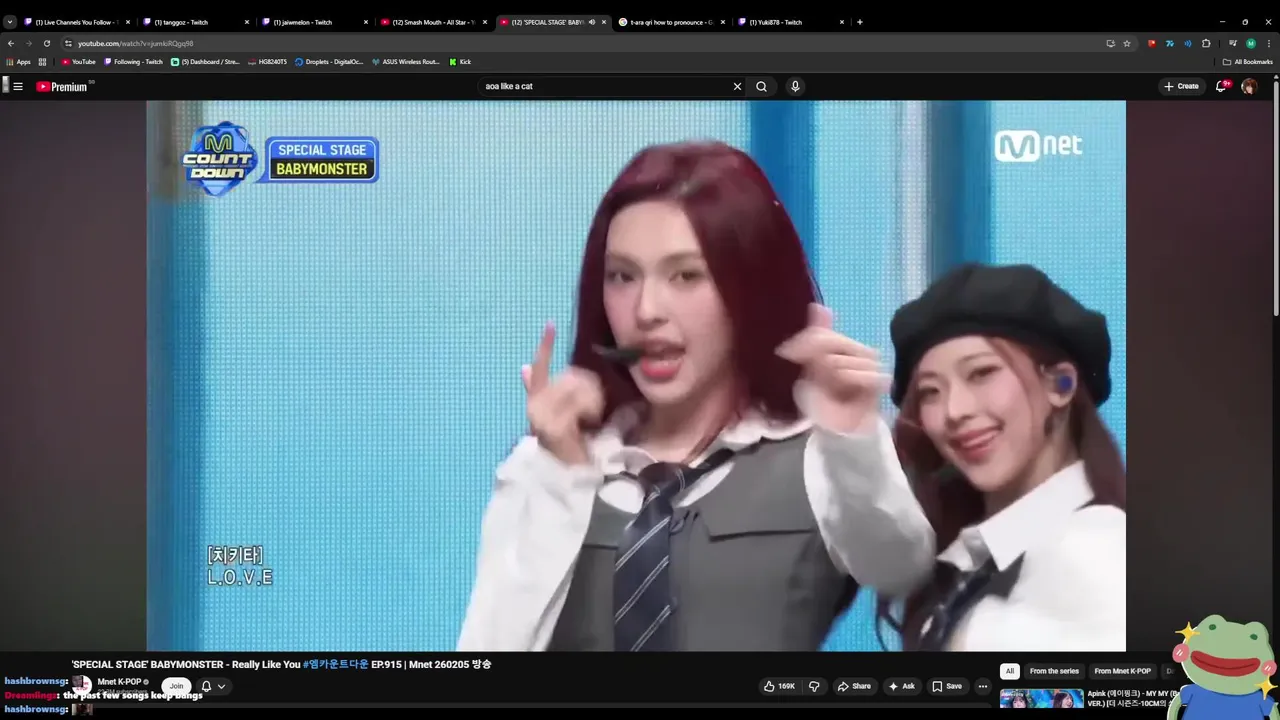
Task: Open the Extensions puzzle icon
Action: click(1206, 43)
